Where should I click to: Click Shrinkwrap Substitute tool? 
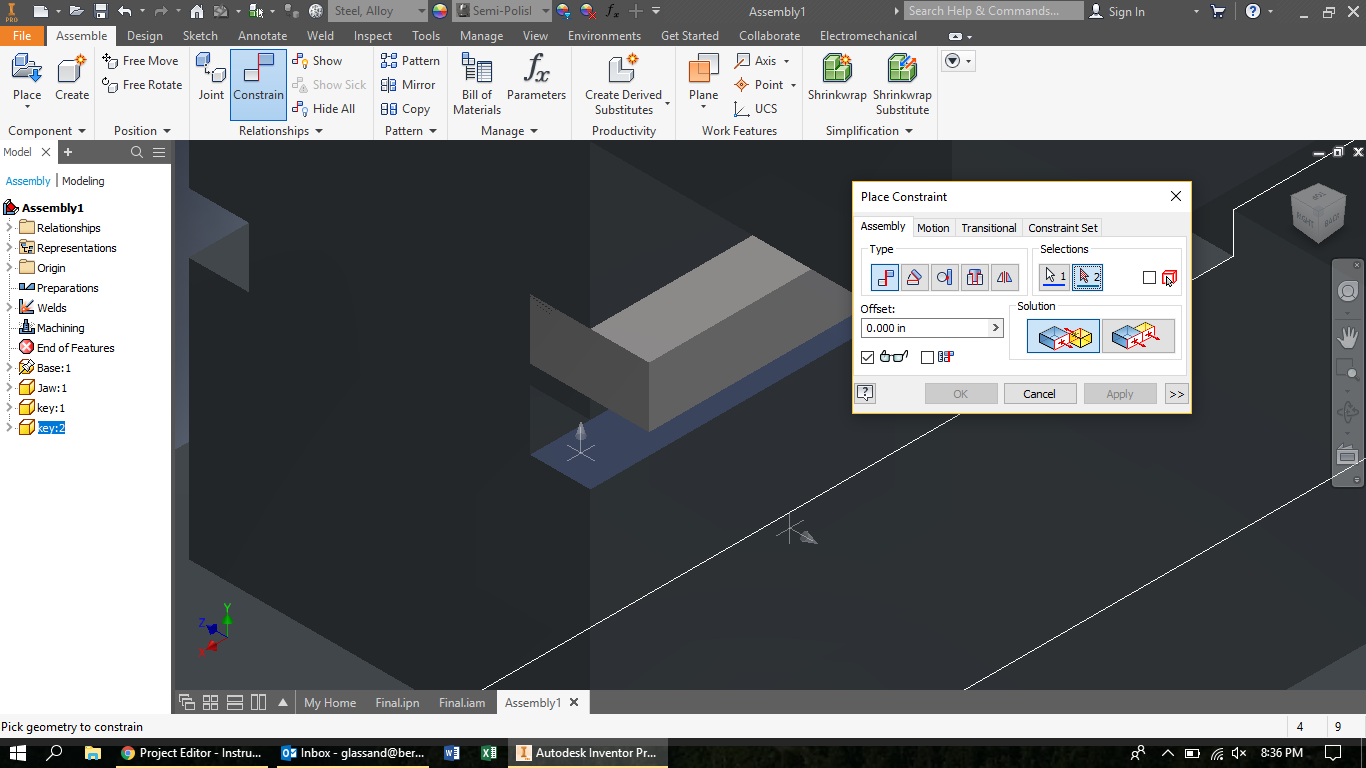pos(902,84)
